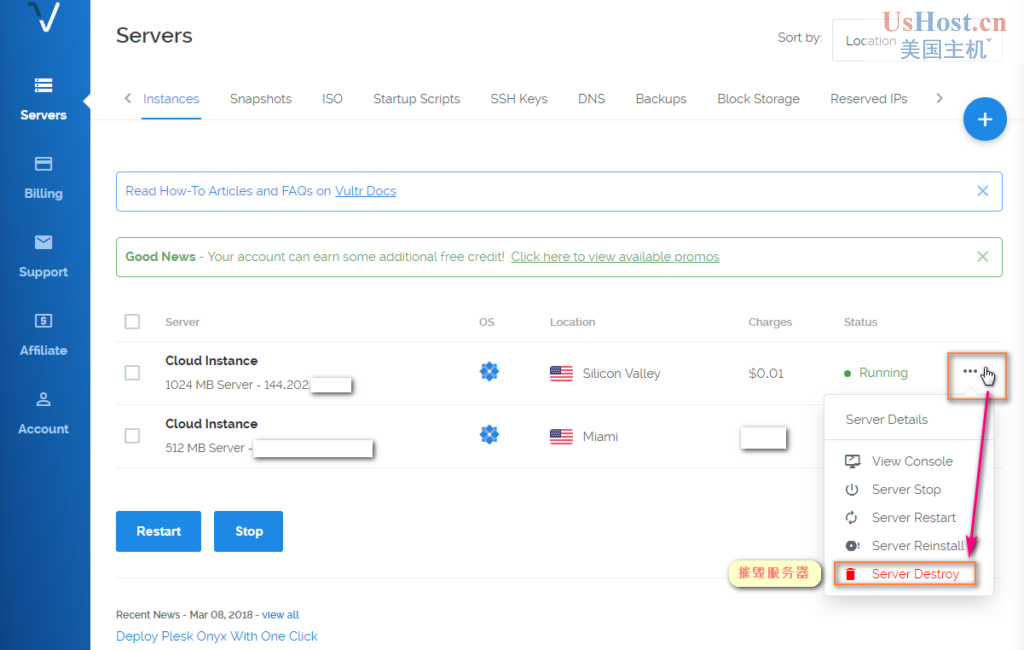Viewport: 1024px width, 650px height.
Task: Open Account settings from sidebar
Action: (x=43, y=413)
